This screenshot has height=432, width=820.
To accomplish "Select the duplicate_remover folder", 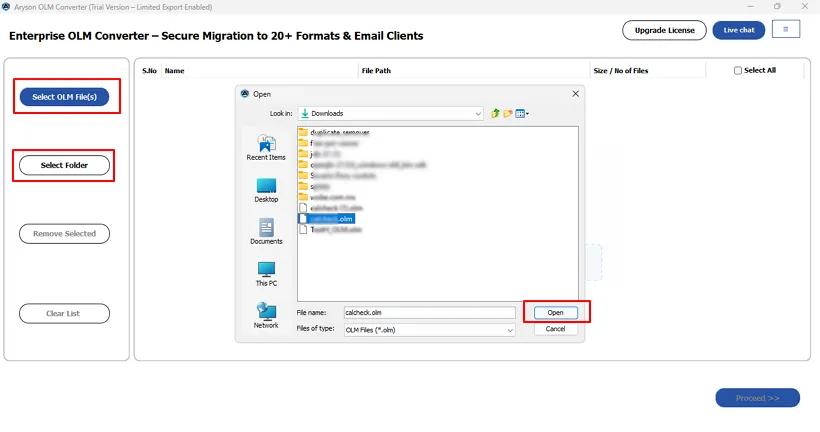I will [x=334, y=132].
